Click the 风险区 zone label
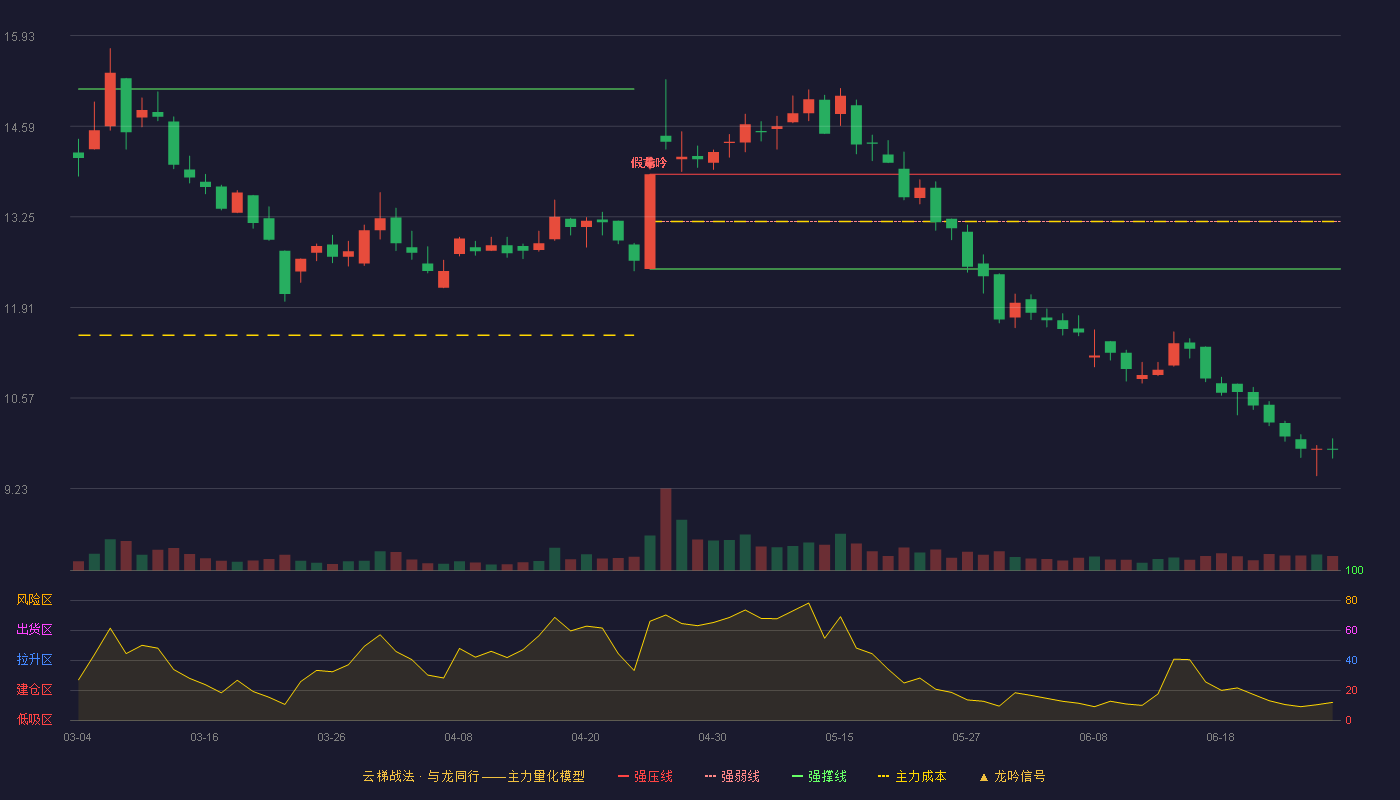The width and height of the screenshot is (1400, 800). click(34, 600)
